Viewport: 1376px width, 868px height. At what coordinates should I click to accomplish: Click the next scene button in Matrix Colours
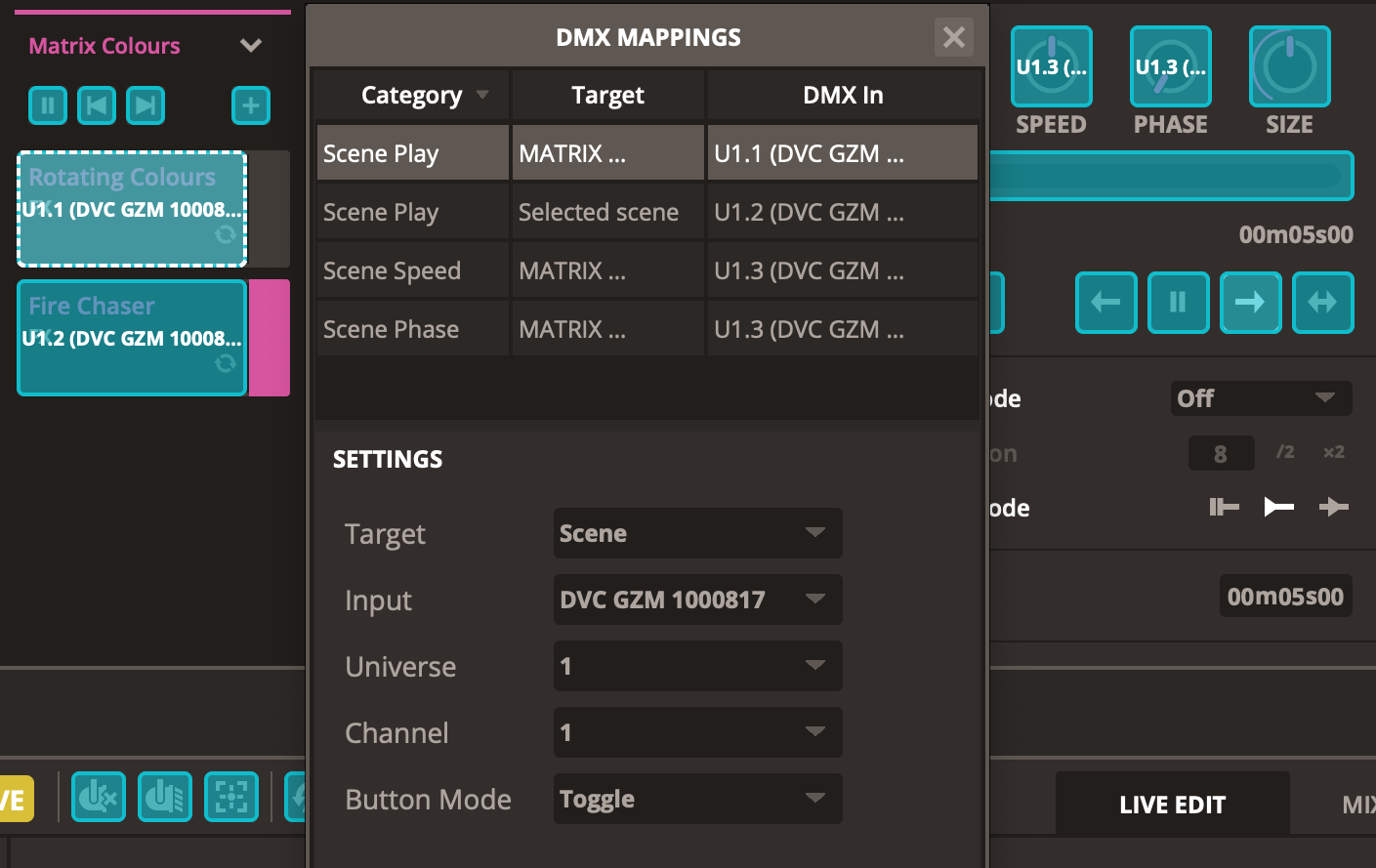tap(146, 105)
